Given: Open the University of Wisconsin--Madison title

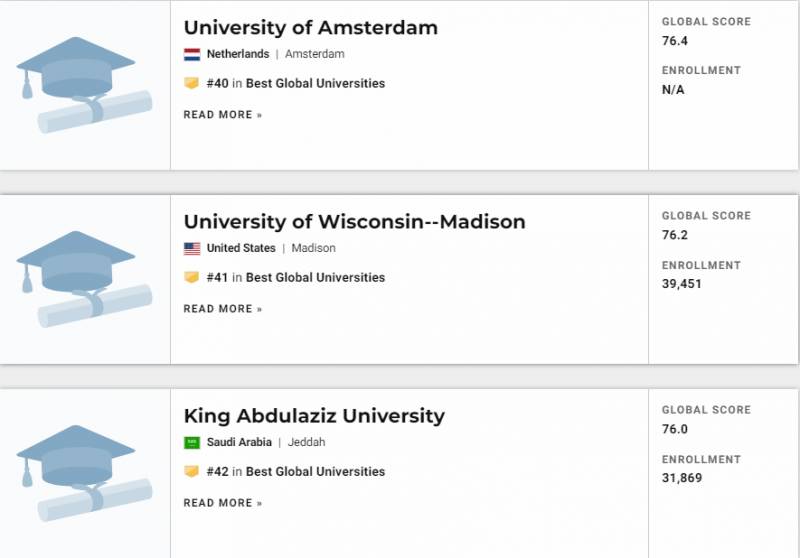Looking at the screenshot, I should tap(354, 222).
